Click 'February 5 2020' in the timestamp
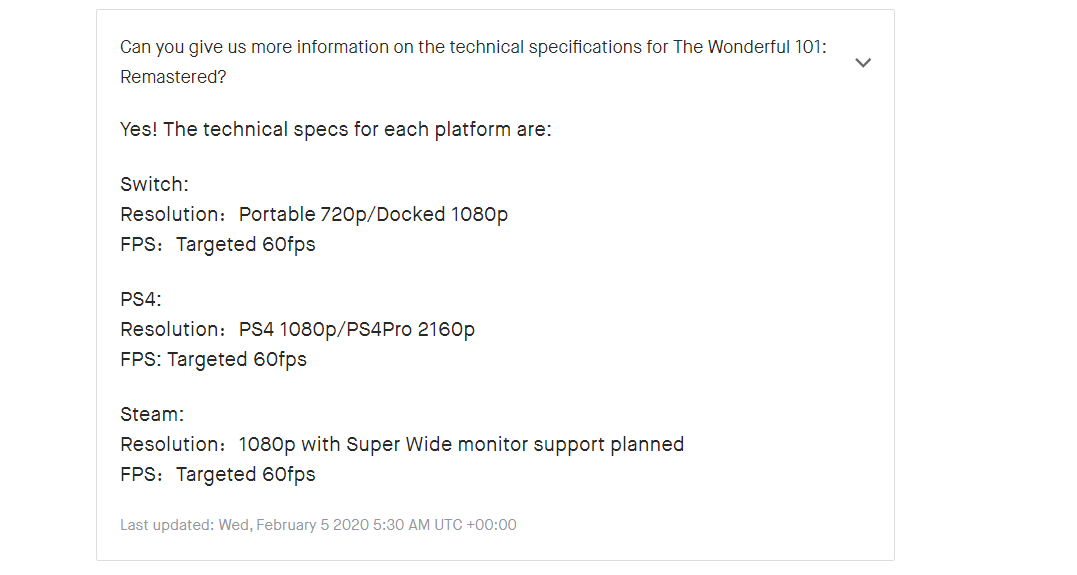The width and height of the screenshot is (1077, 575). [313, 525]
